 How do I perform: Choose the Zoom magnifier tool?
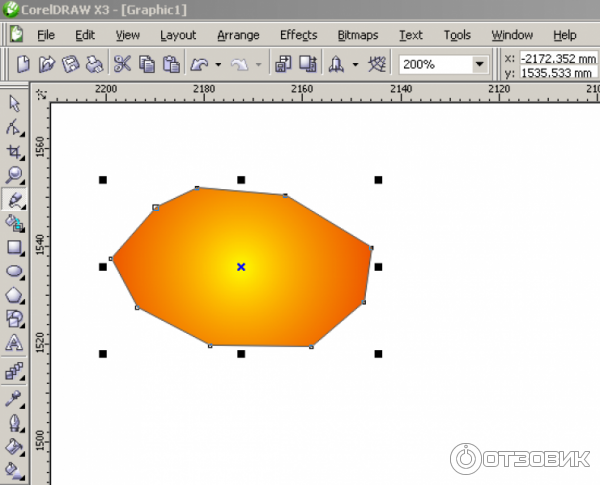point(14,176)
